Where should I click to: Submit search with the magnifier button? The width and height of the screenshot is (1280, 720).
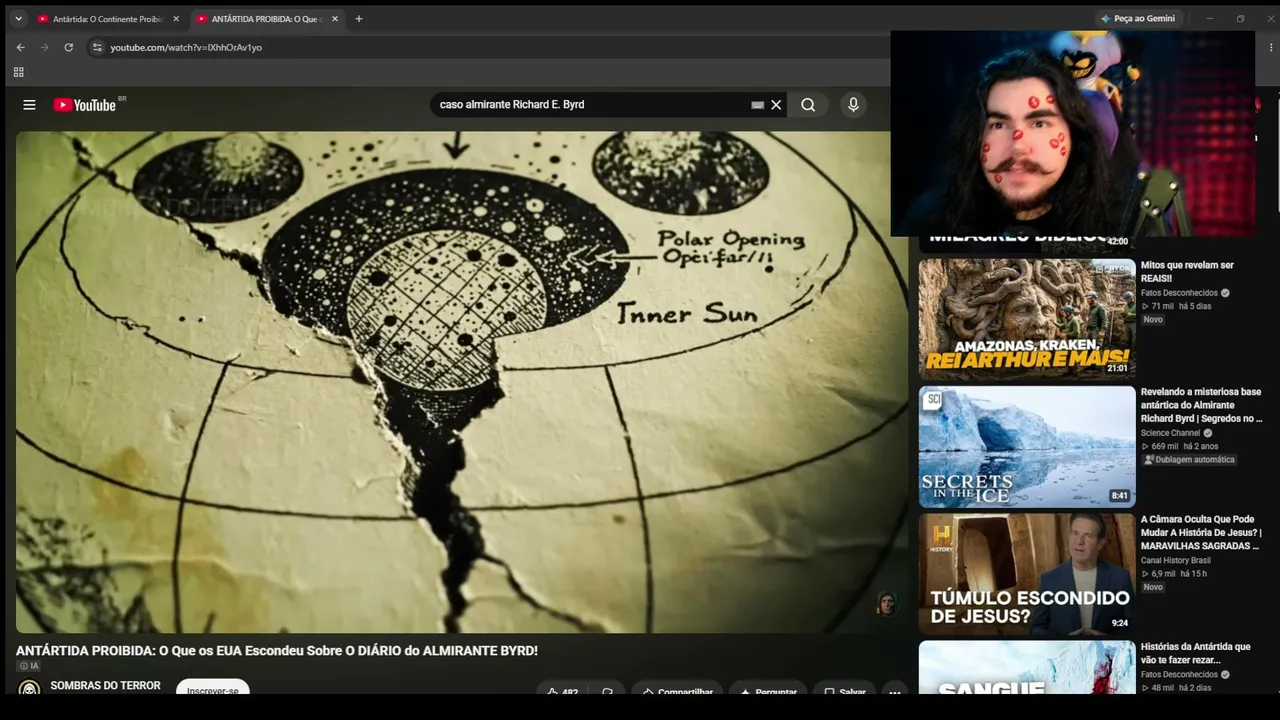coord(808,105)
